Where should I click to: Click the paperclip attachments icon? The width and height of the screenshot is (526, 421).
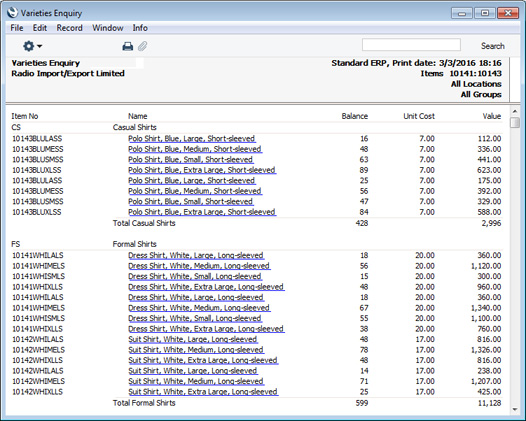tap(143, 46)
